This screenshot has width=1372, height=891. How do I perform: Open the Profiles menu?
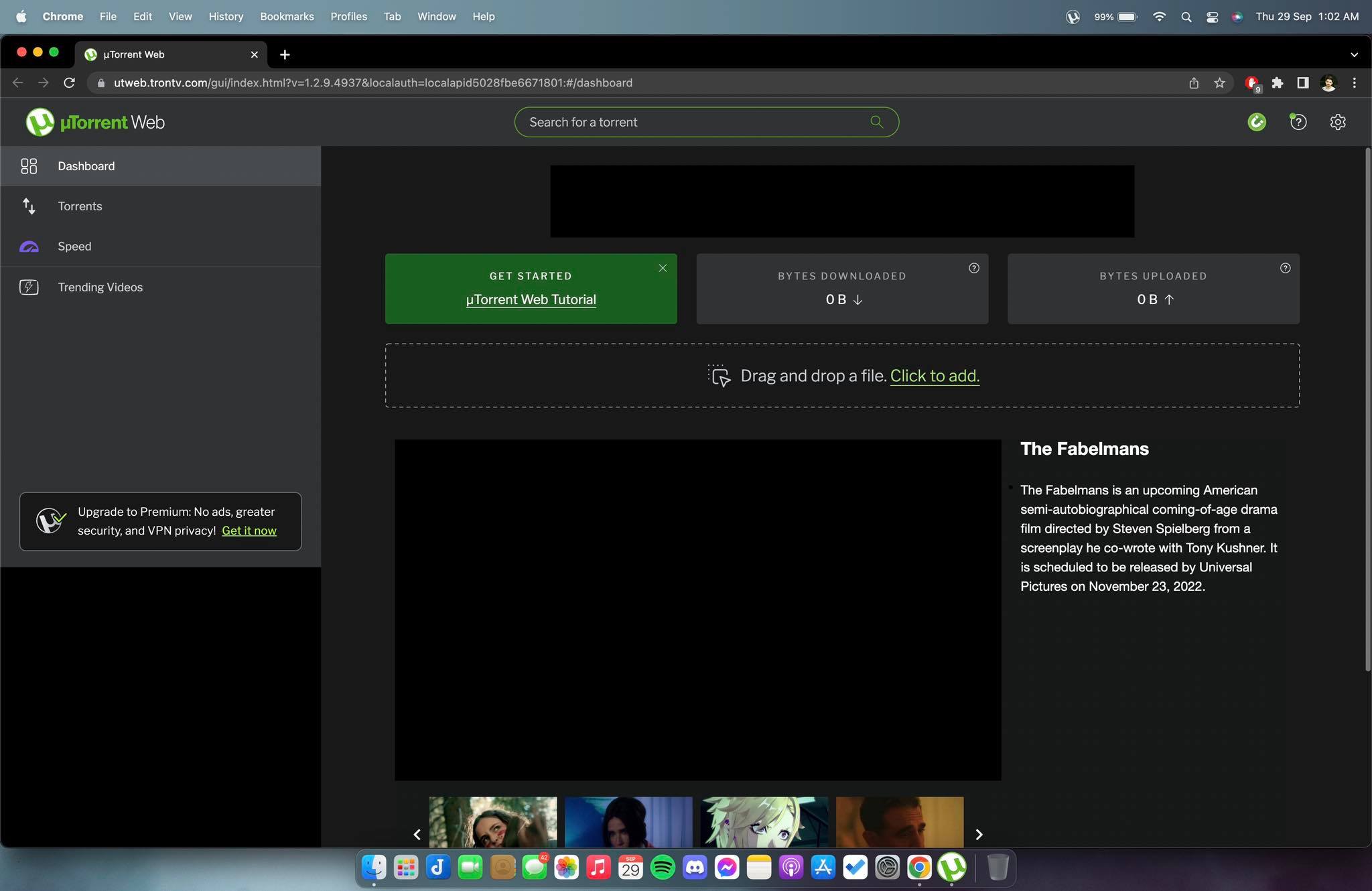(x=348, y=17)
